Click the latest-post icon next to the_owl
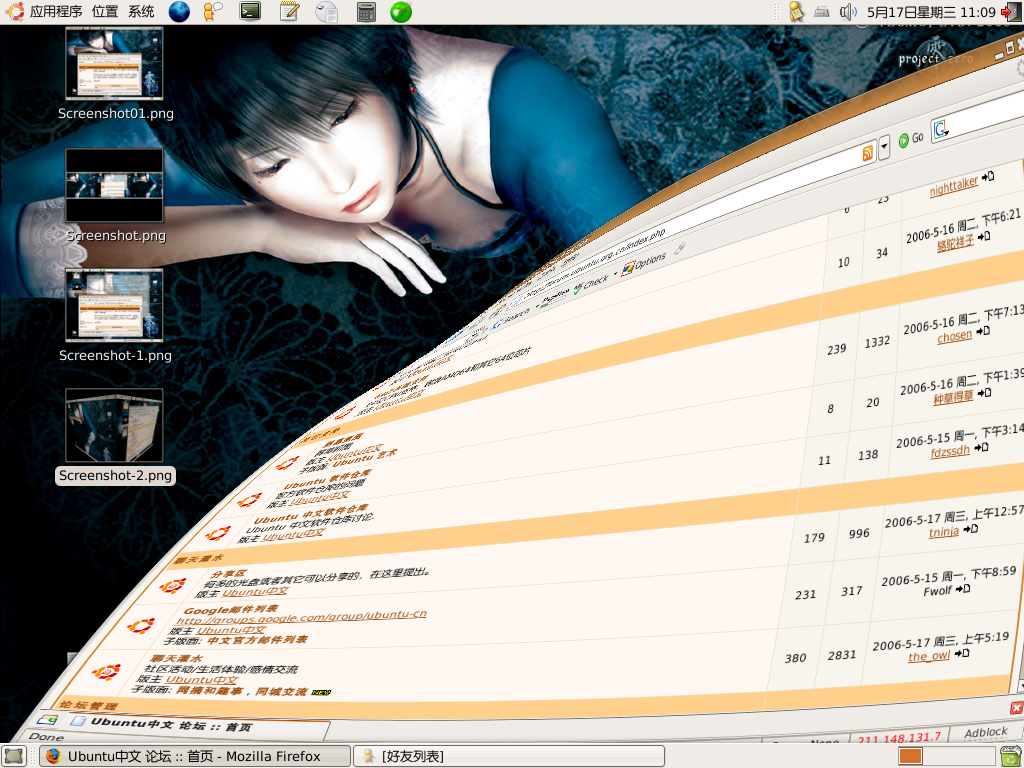 [x=962, y=653]
